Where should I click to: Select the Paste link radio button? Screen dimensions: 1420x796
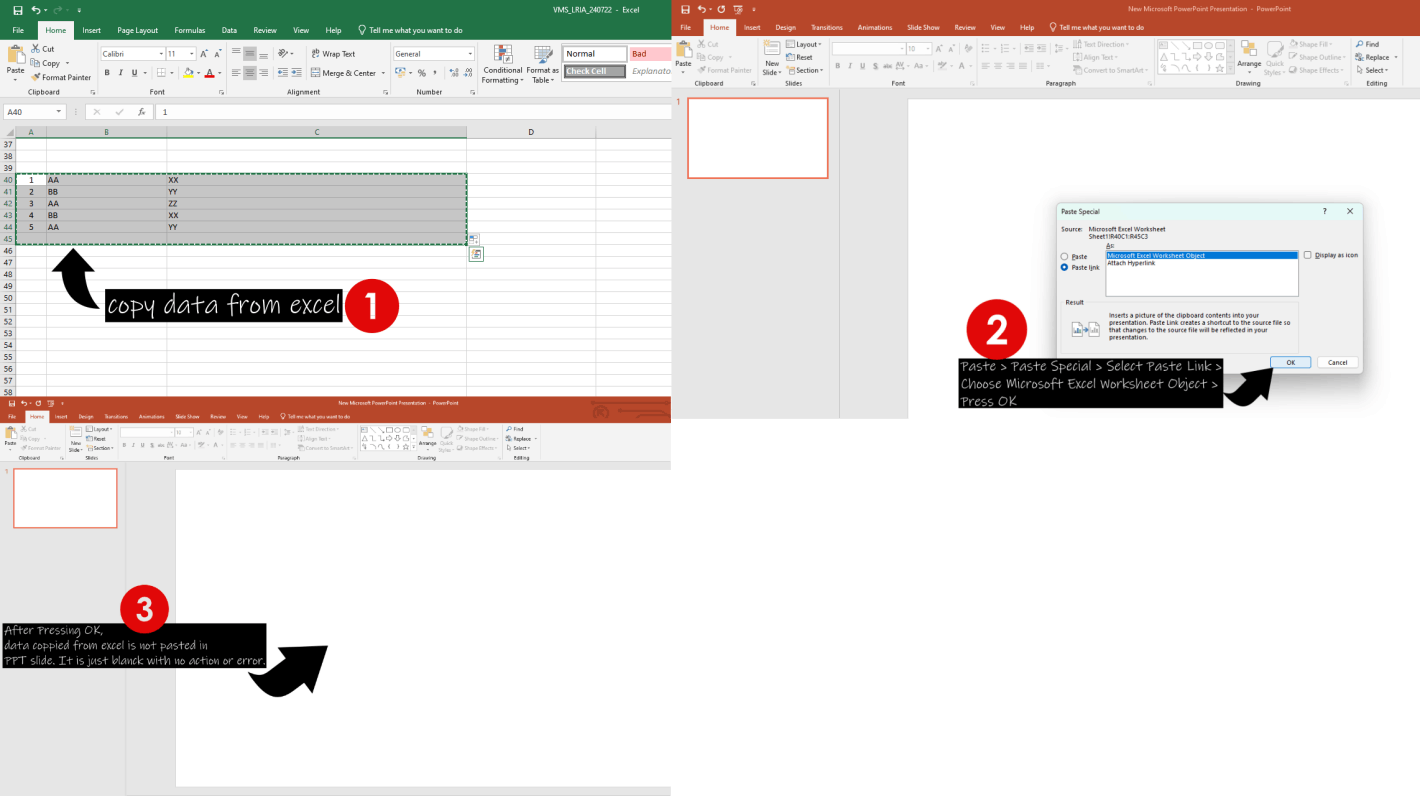1064,267
